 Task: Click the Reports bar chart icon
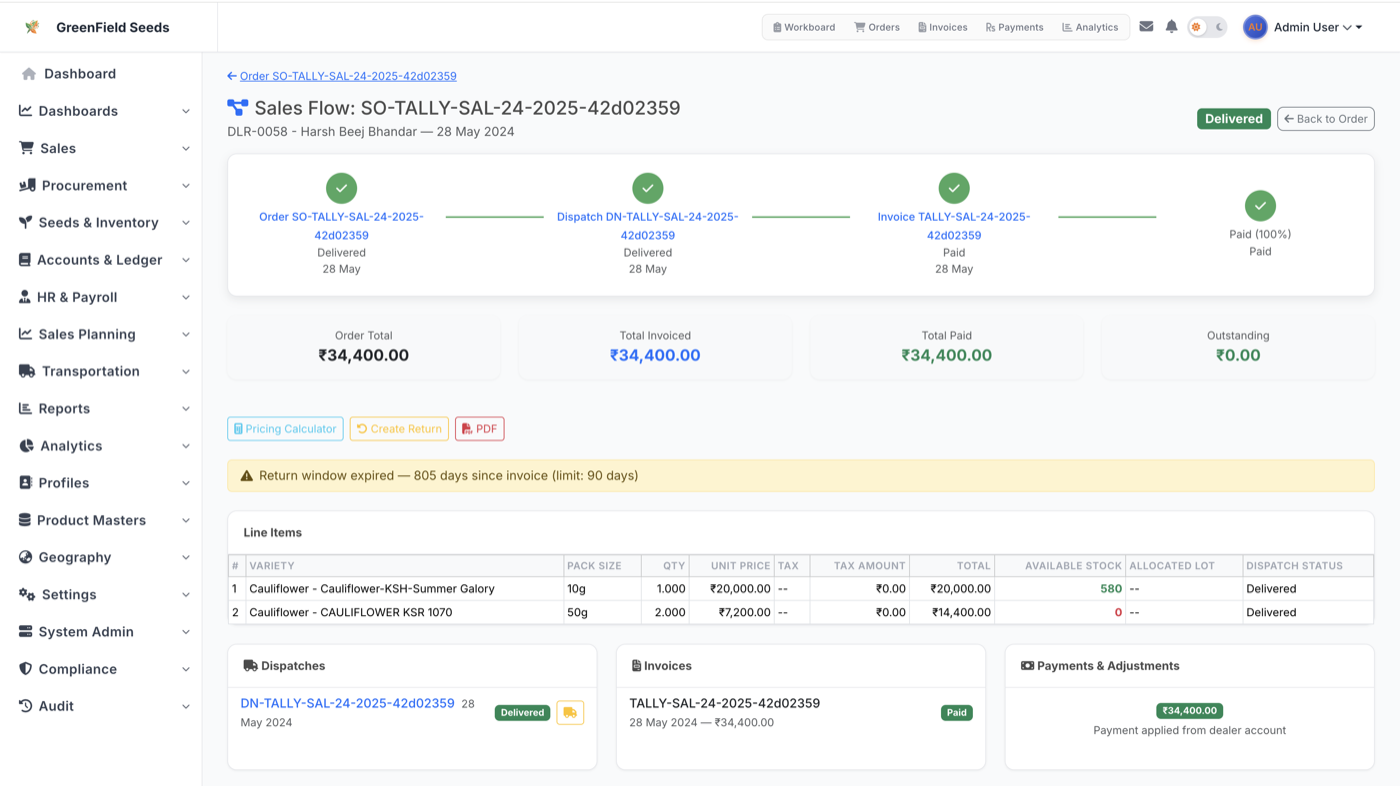26,408
